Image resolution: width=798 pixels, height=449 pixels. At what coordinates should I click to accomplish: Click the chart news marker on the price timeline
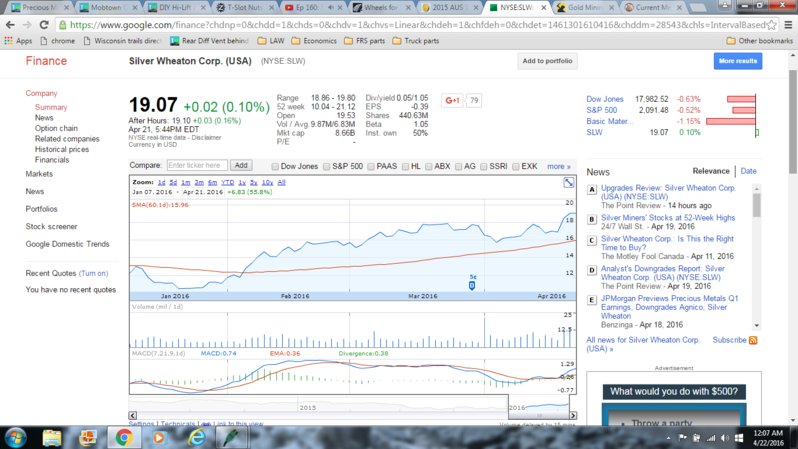click(x=472, y=285)
